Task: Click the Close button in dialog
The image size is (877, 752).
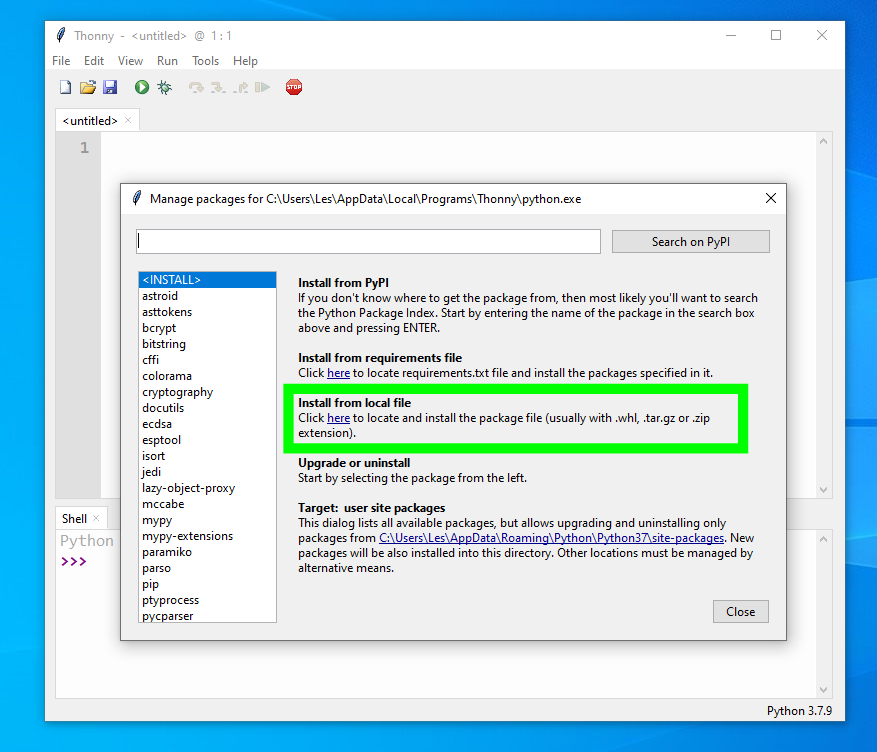Action: click(741, 612)
